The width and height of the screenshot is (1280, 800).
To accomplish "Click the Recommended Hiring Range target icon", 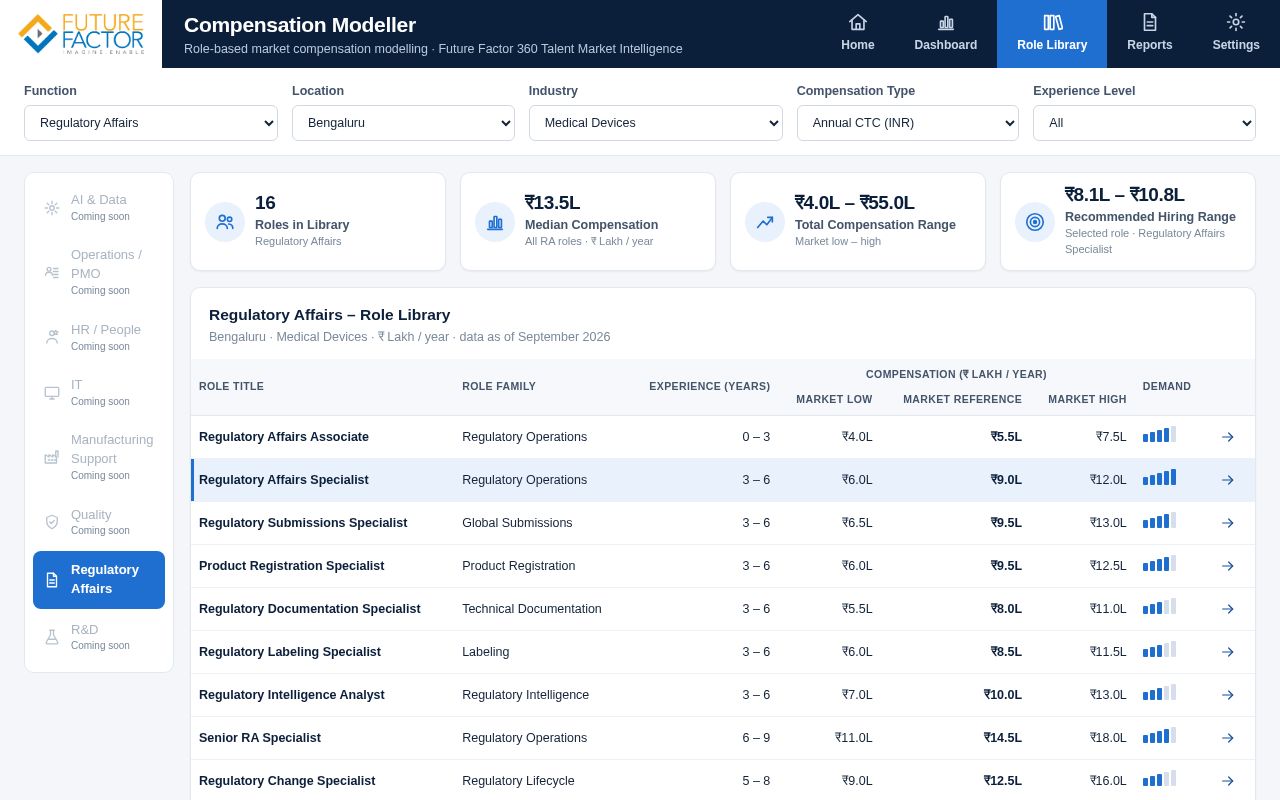I will point(1035,222).
